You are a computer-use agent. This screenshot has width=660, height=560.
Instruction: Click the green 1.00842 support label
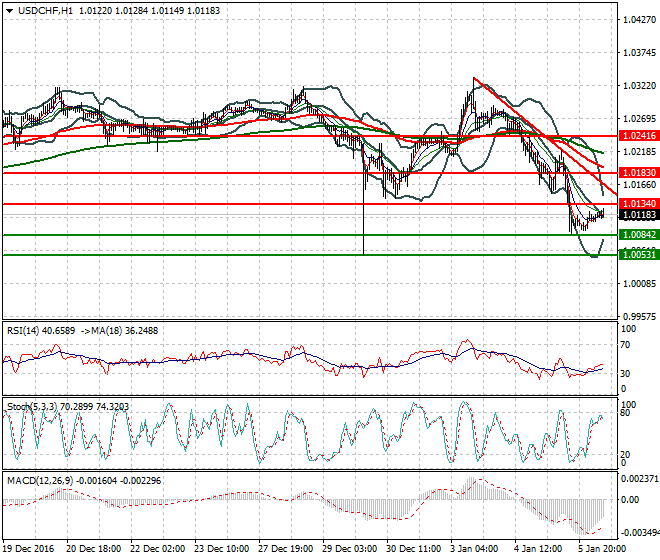(x=639, y=235)
